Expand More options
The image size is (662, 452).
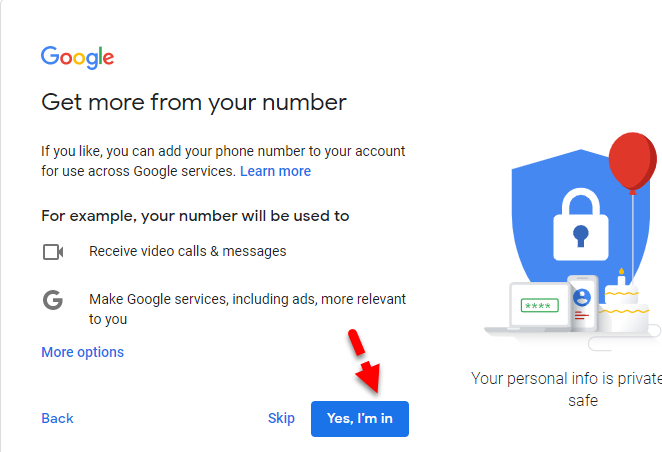coord(82,352)
